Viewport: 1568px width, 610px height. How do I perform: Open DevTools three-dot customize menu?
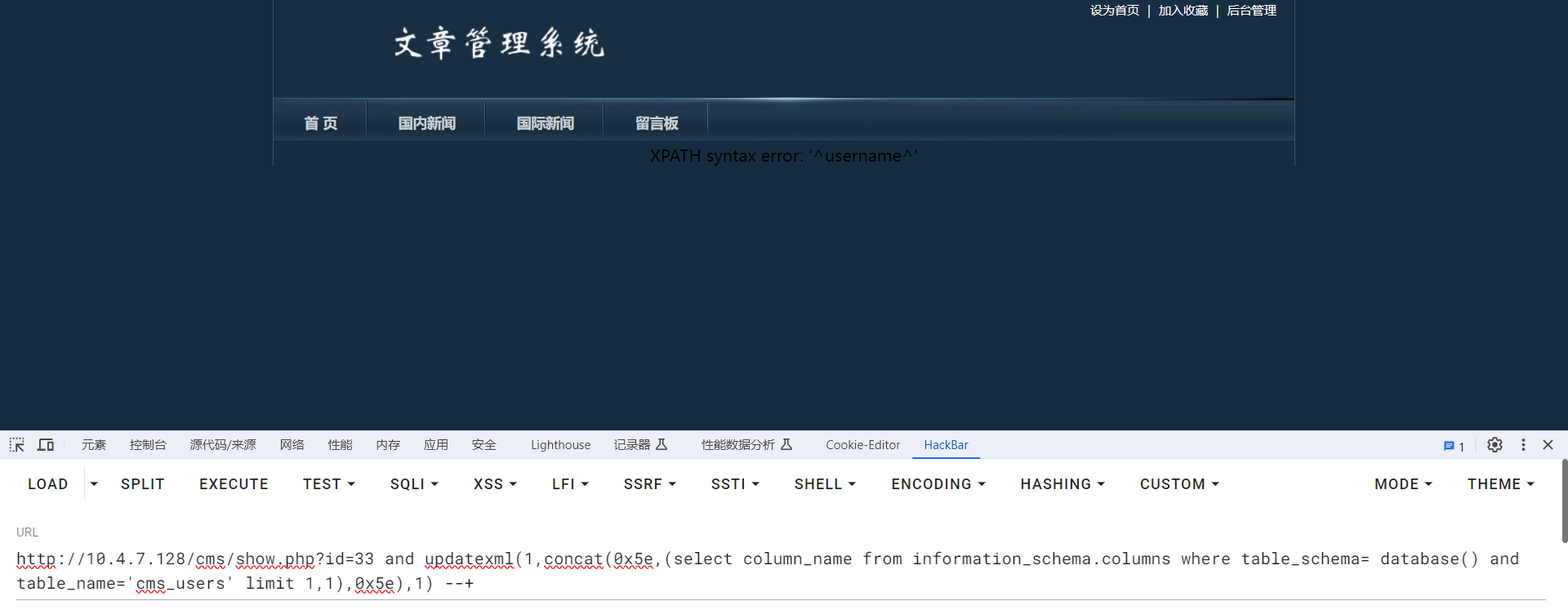pos(1523,445)
